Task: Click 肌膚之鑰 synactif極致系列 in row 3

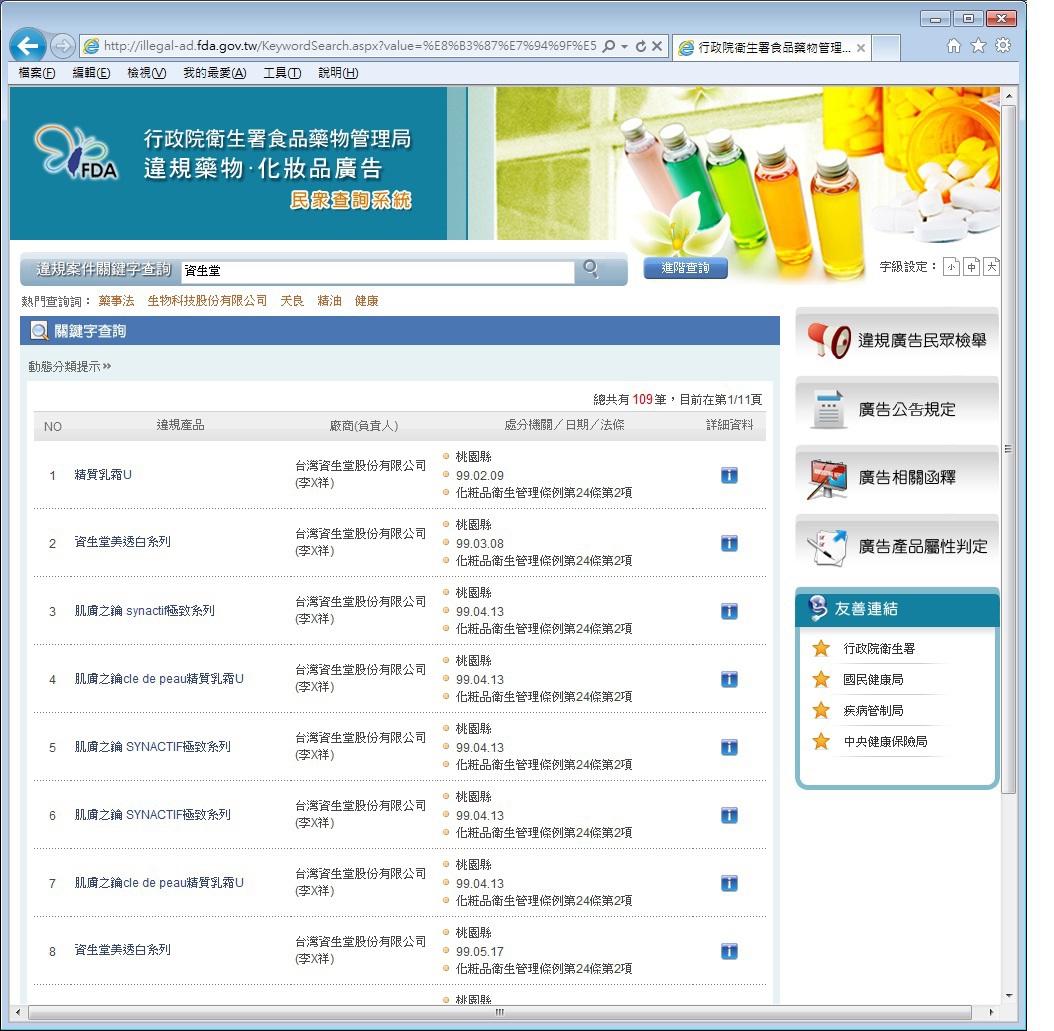Action: pos(145,610)
